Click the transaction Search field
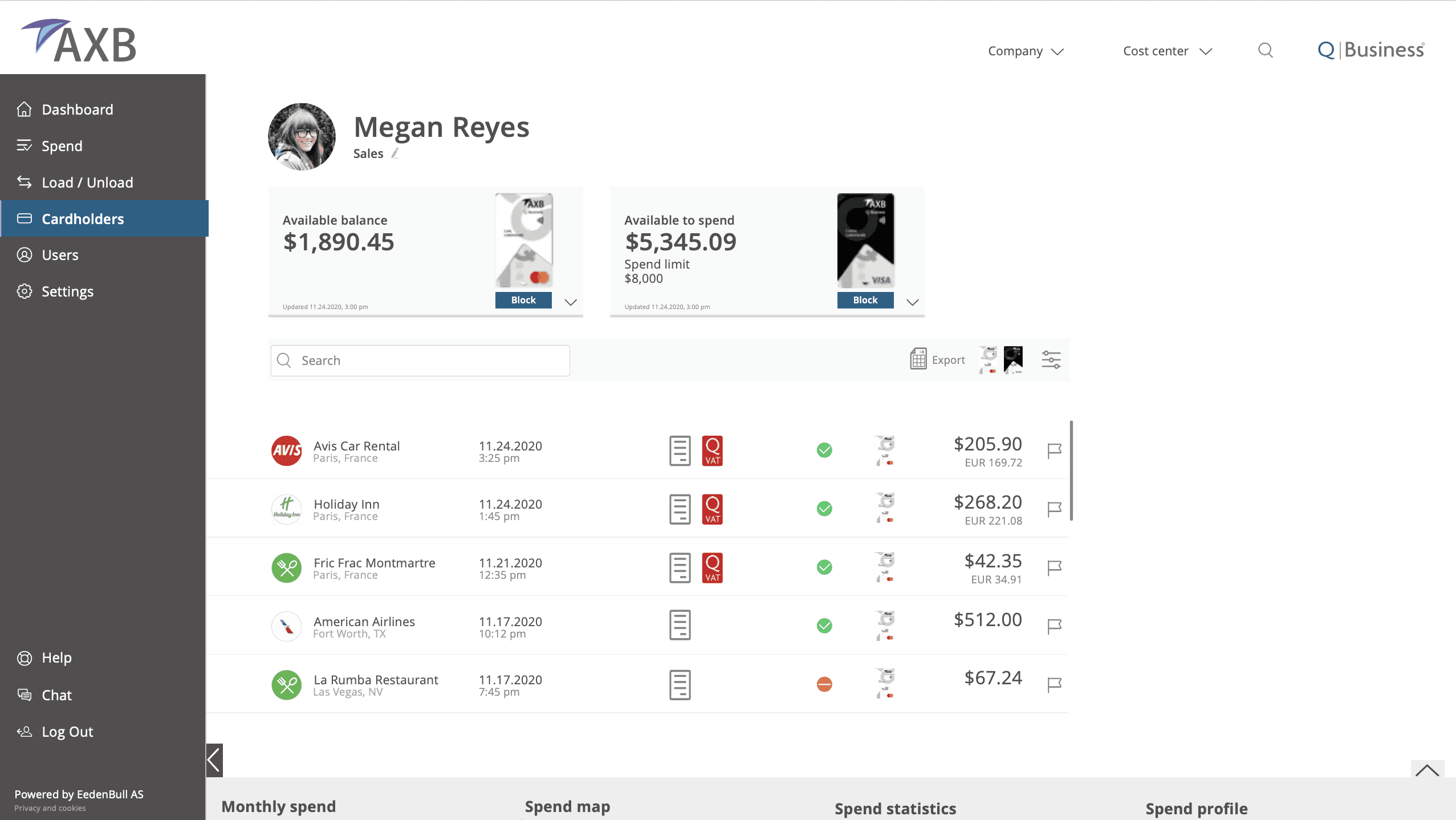Screen dimensions: 1456x820 coord(420,360)
